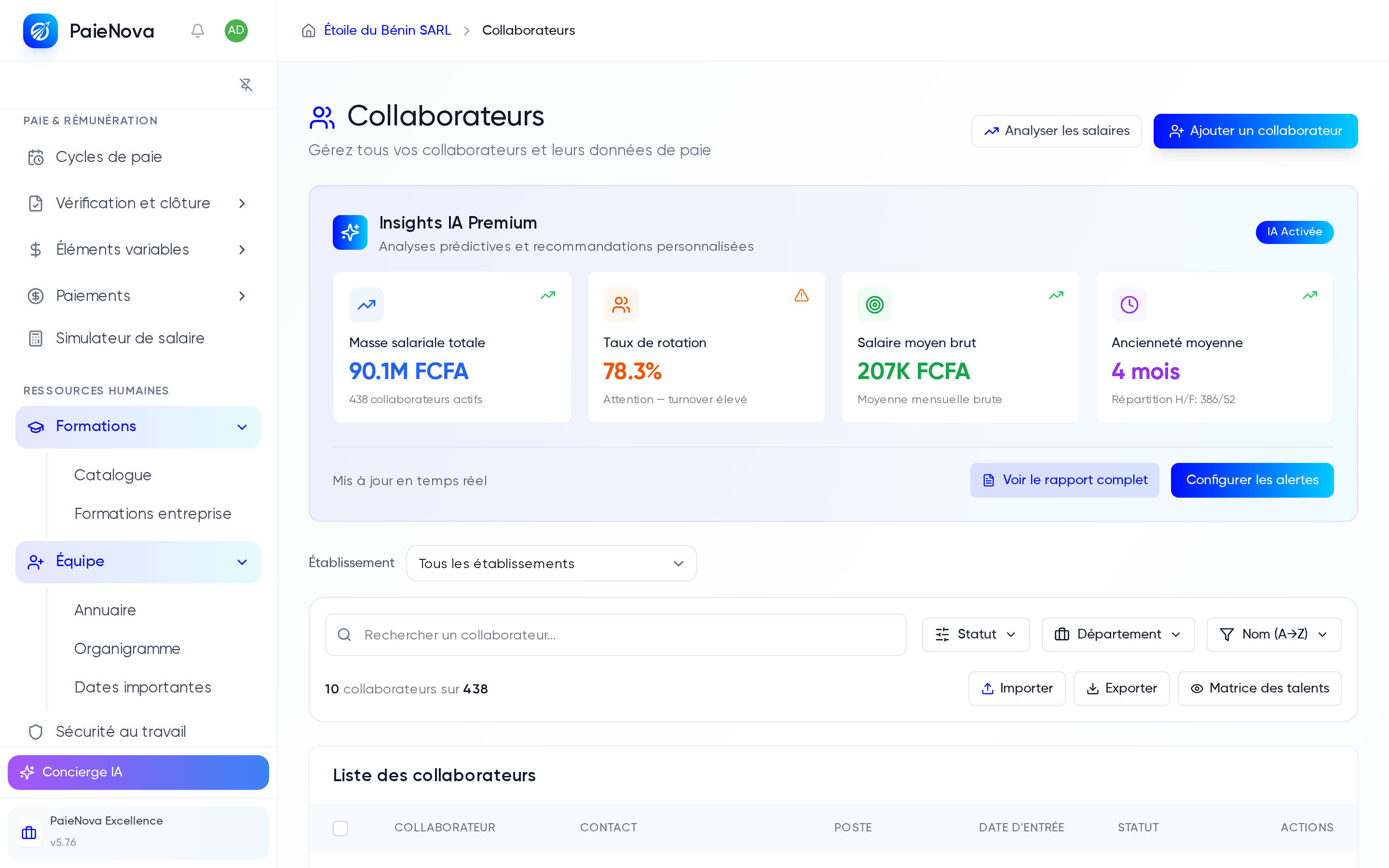
Task: Click the Salaire moyen brut target icon
Action: (x=875, y=305)
